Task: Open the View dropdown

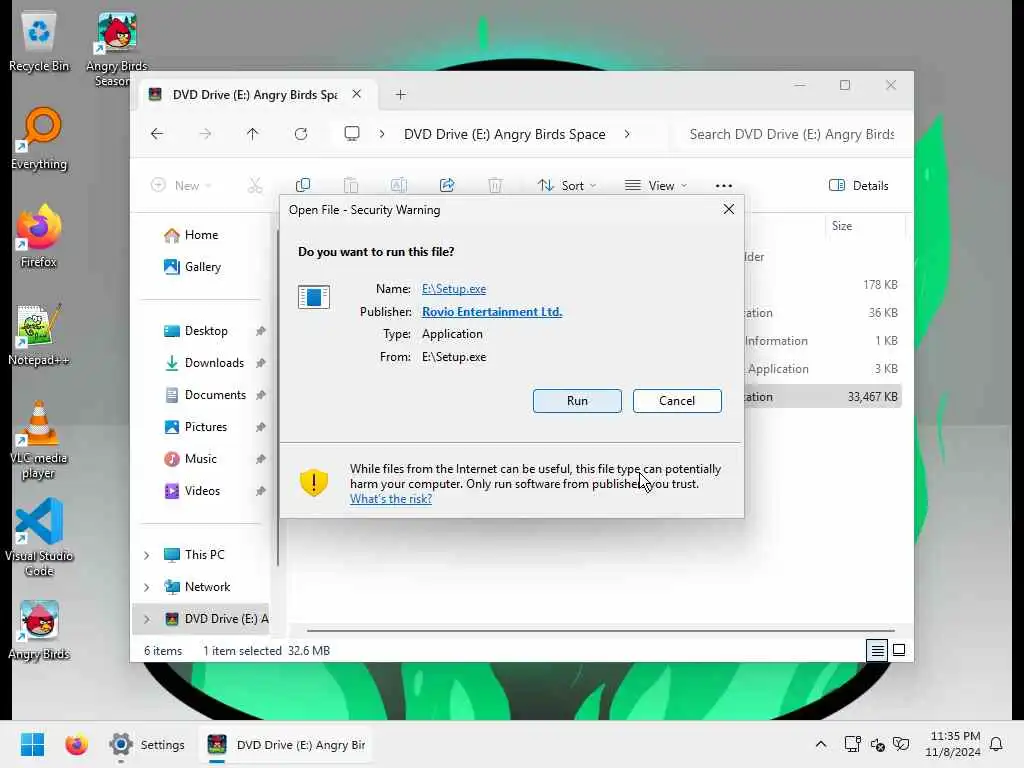Action: [656, 185]
